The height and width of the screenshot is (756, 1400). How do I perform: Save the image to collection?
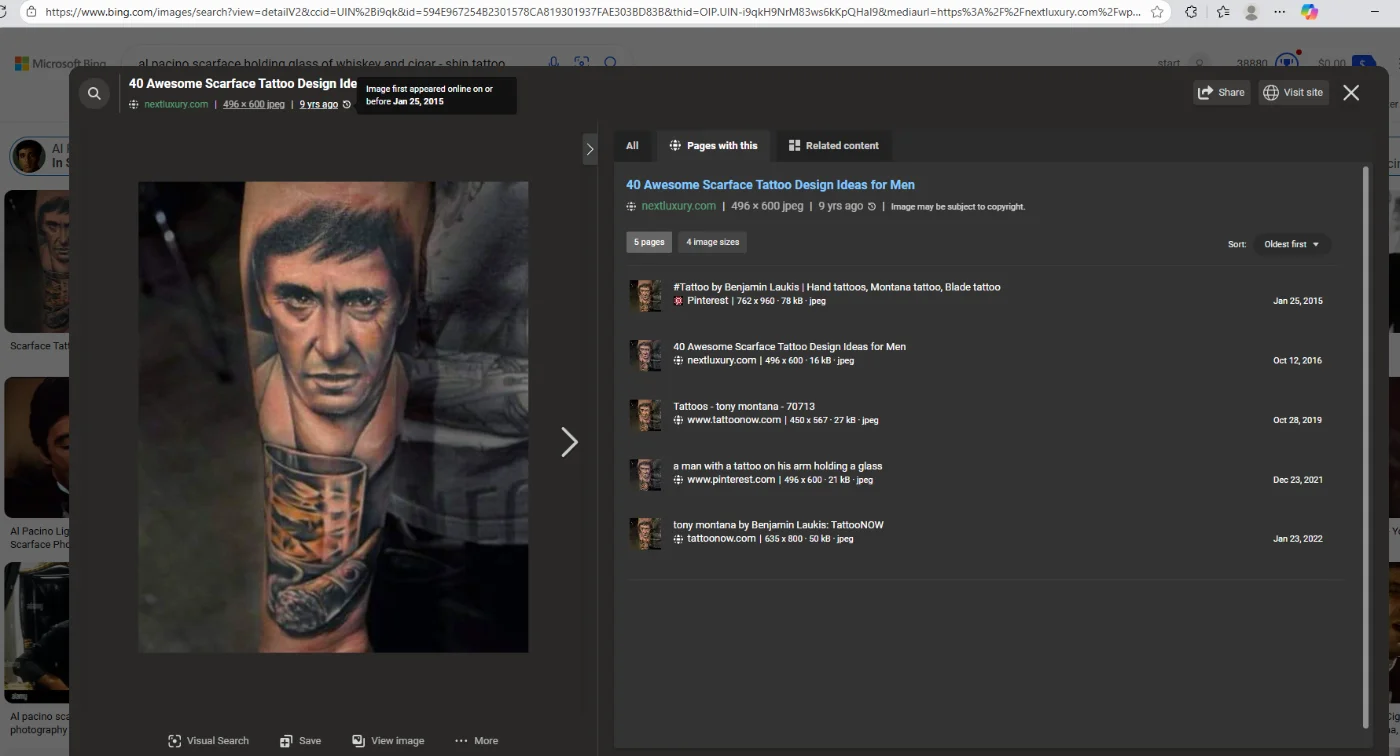[300, 741]
